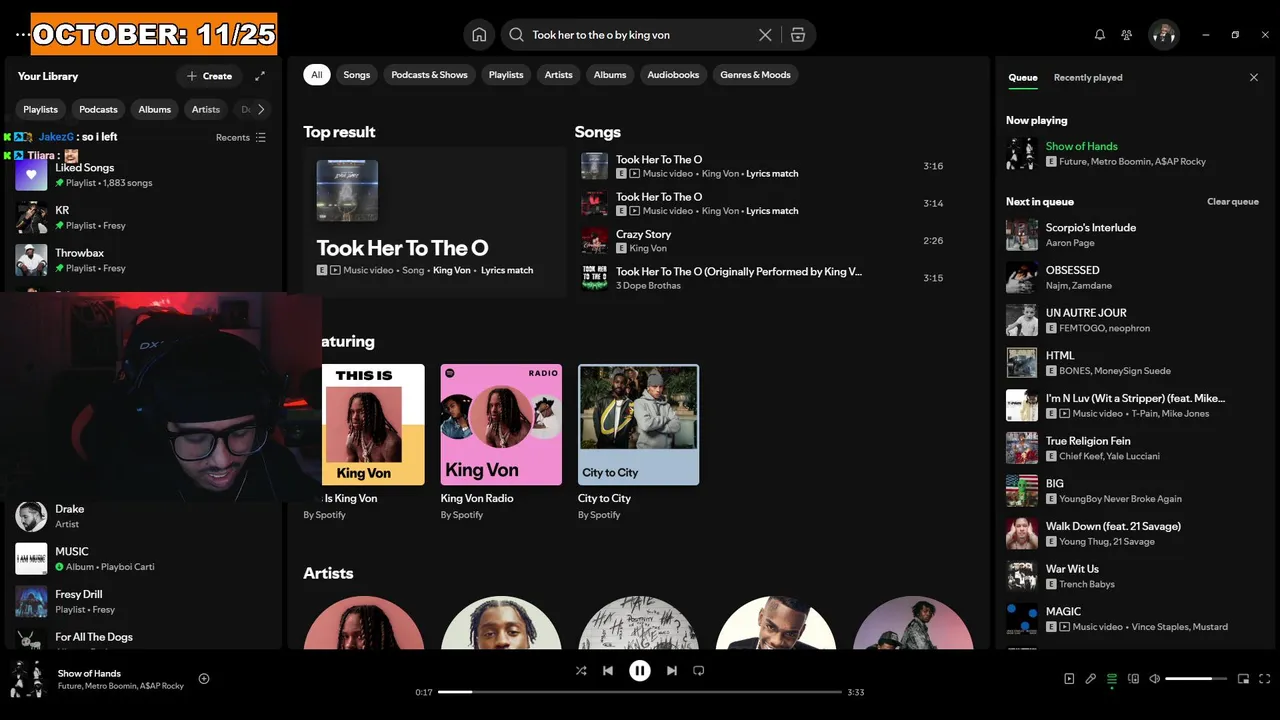Viewport: 1280px width, 720px height.
Task: Clear the search field with X
Action: (x=765, y=35)
